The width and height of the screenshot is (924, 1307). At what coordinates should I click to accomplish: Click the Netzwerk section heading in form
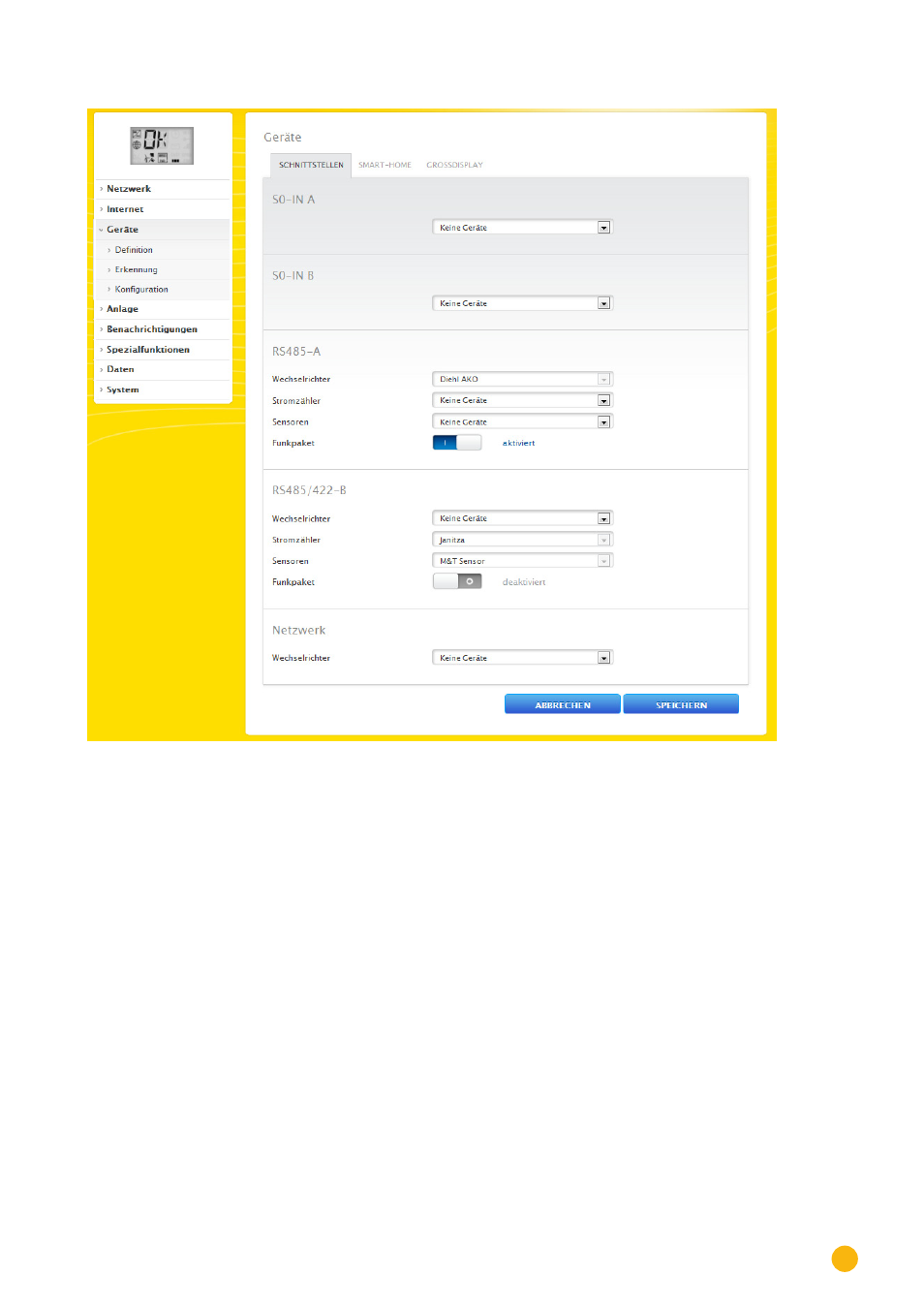(x=298, y=630)
